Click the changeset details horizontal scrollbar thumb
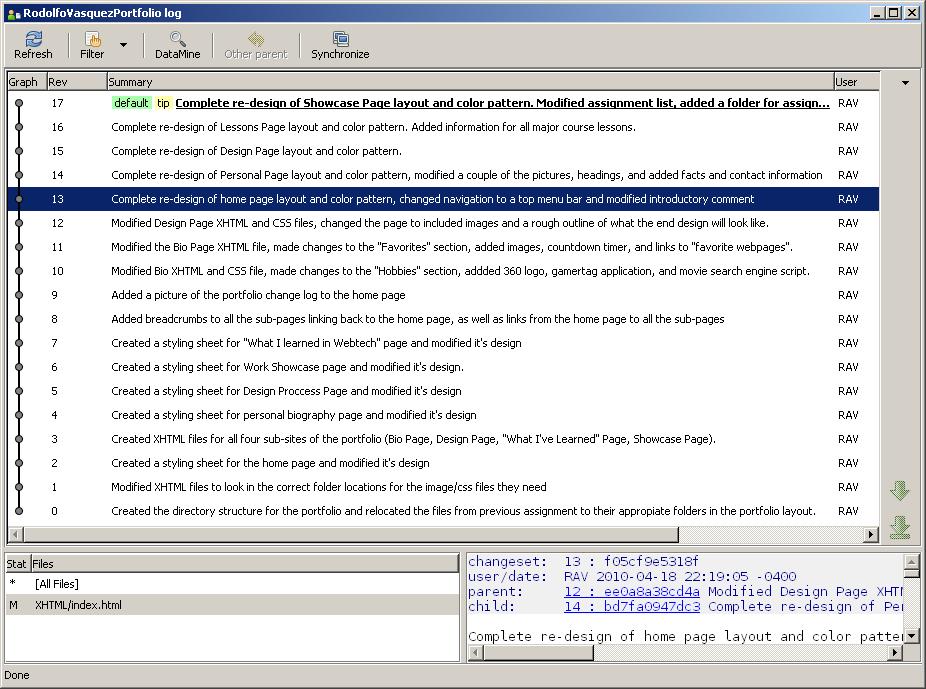The width and height of the screenshot is (926, 689). click(539, 653)
